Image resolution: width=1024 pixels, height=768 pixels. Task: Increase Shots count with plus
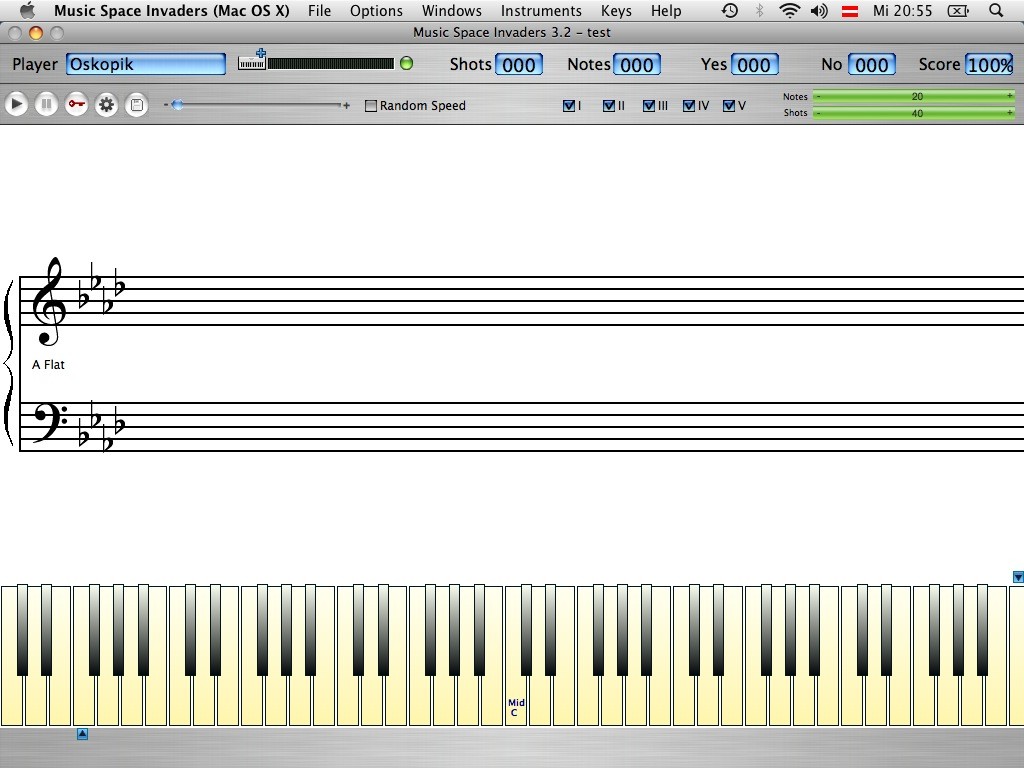(1010, 112)
